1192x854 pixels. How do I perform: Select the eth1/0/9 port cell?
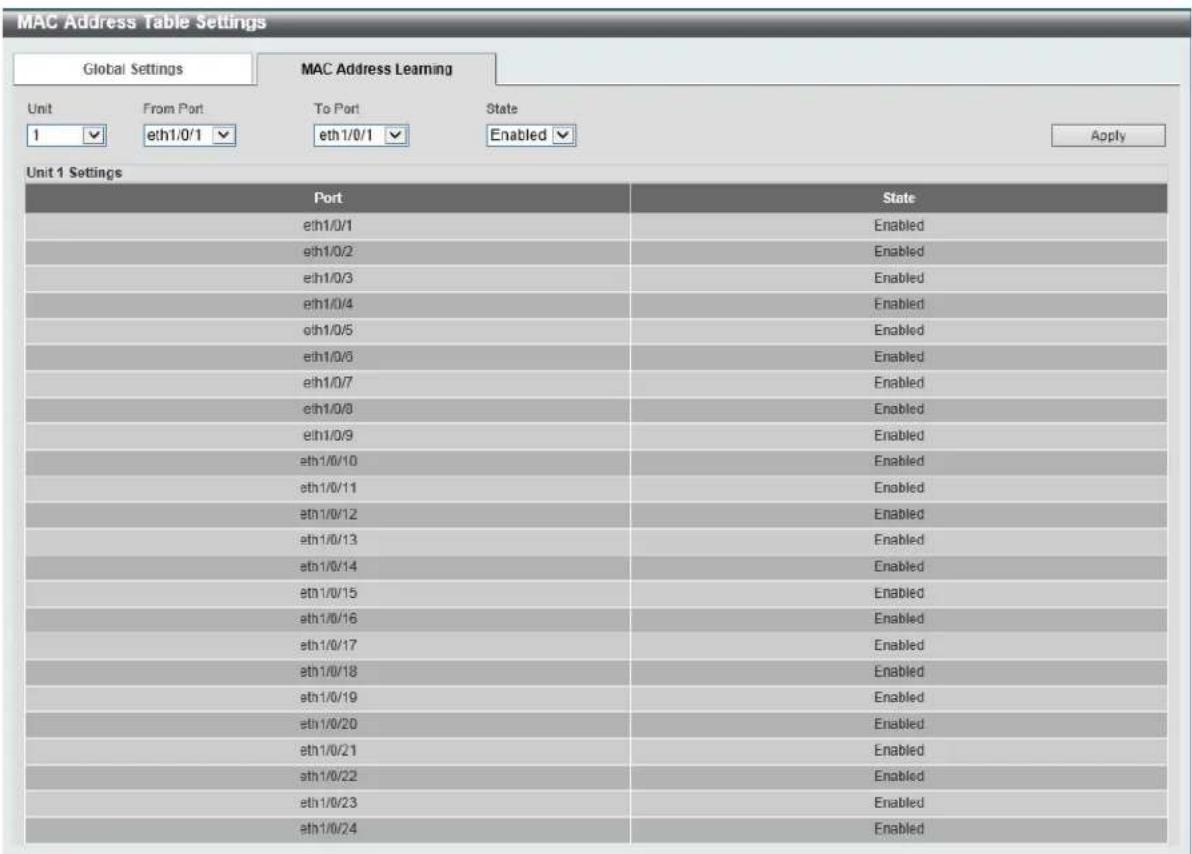328,436
